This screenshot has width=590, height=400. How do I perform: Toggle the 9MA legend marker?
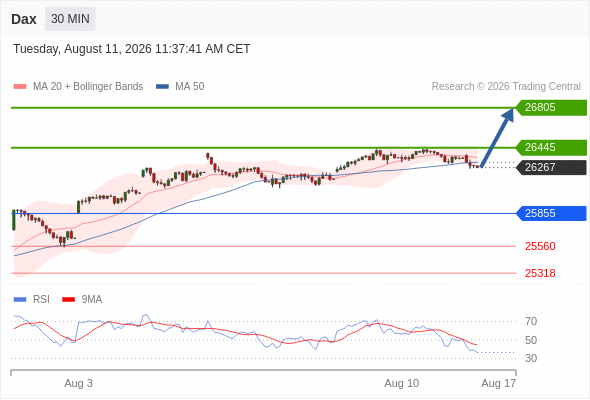pyautogui.click(x=68, y=300)
